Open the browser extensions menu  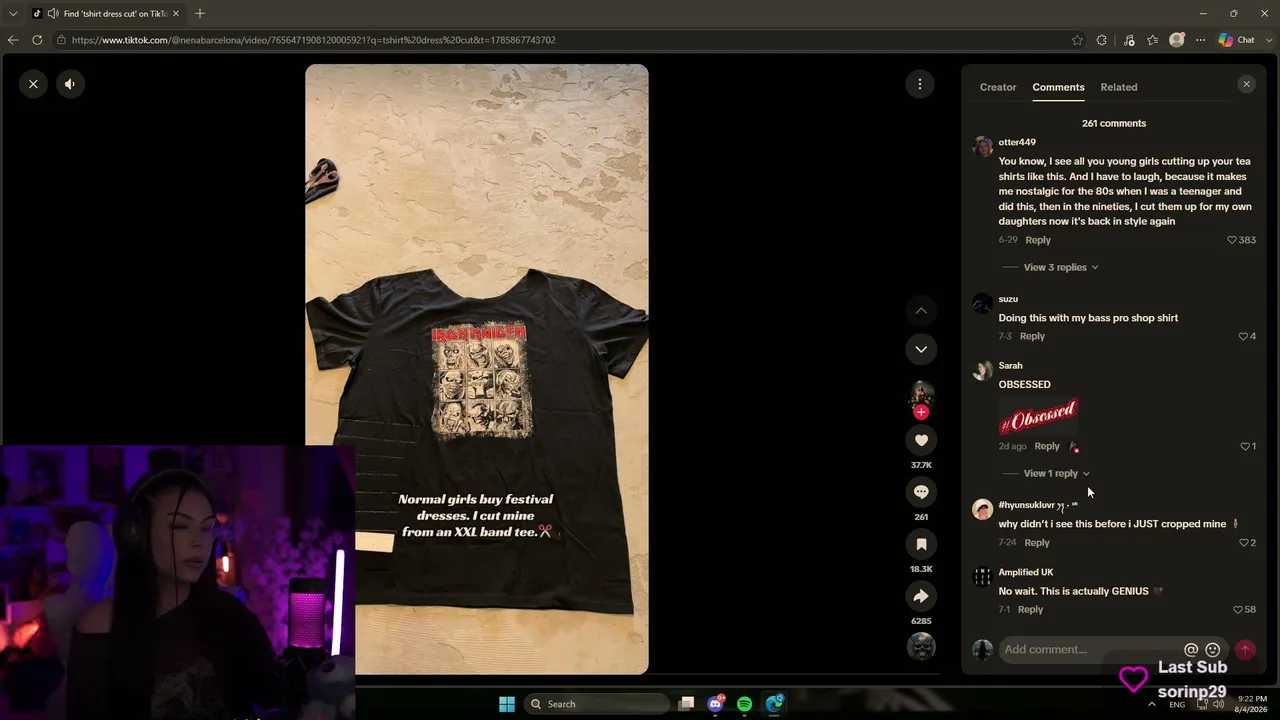click(1102, 40)
